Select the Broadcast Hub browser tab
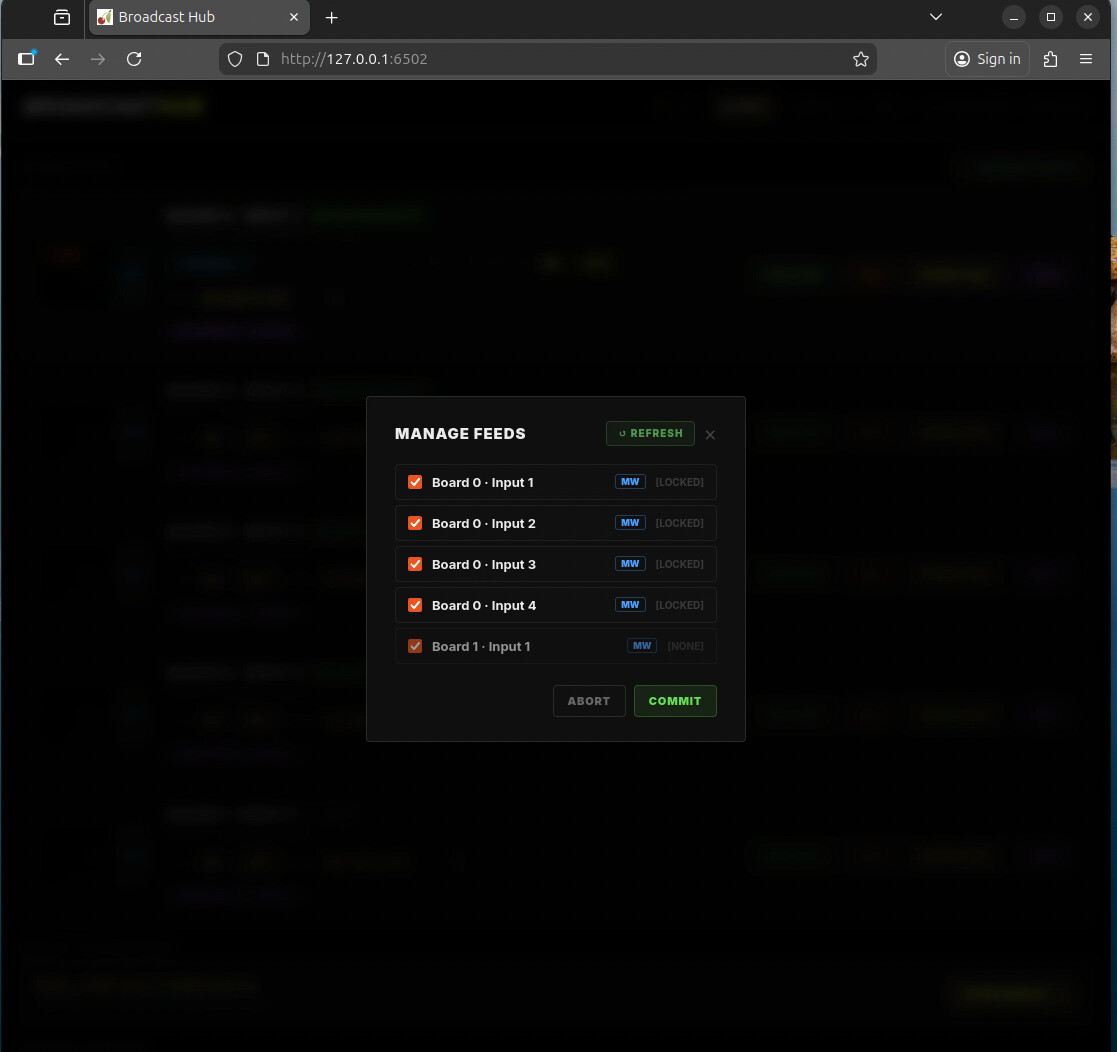Image resolution: width=1117 pixels, height=1052 pixels. (x=190, y=17)
